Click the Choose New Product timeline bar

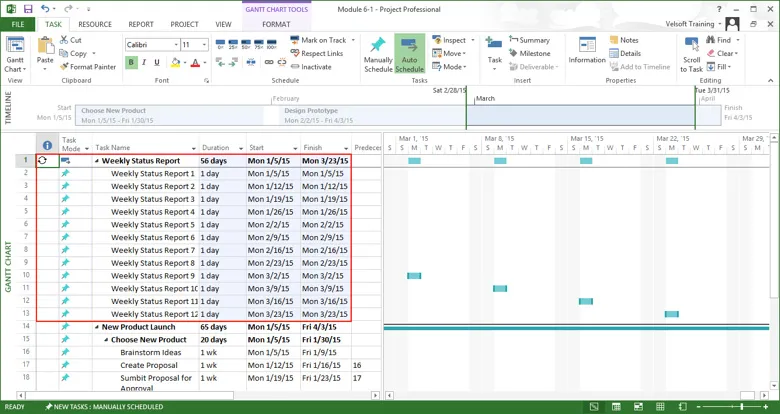click(170, 115)
